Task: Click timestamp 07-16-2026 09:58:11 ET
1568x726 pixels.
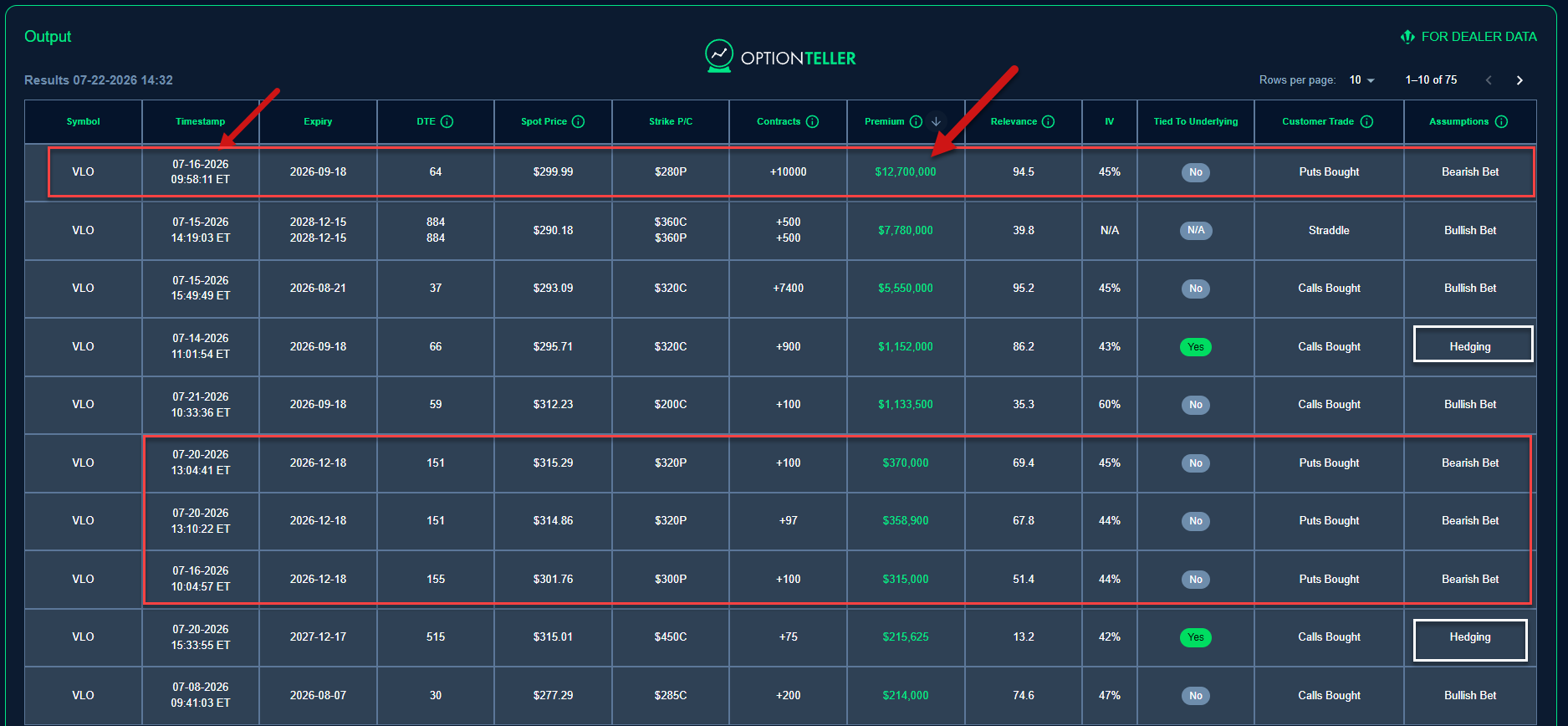Action: tap(201, 172)
